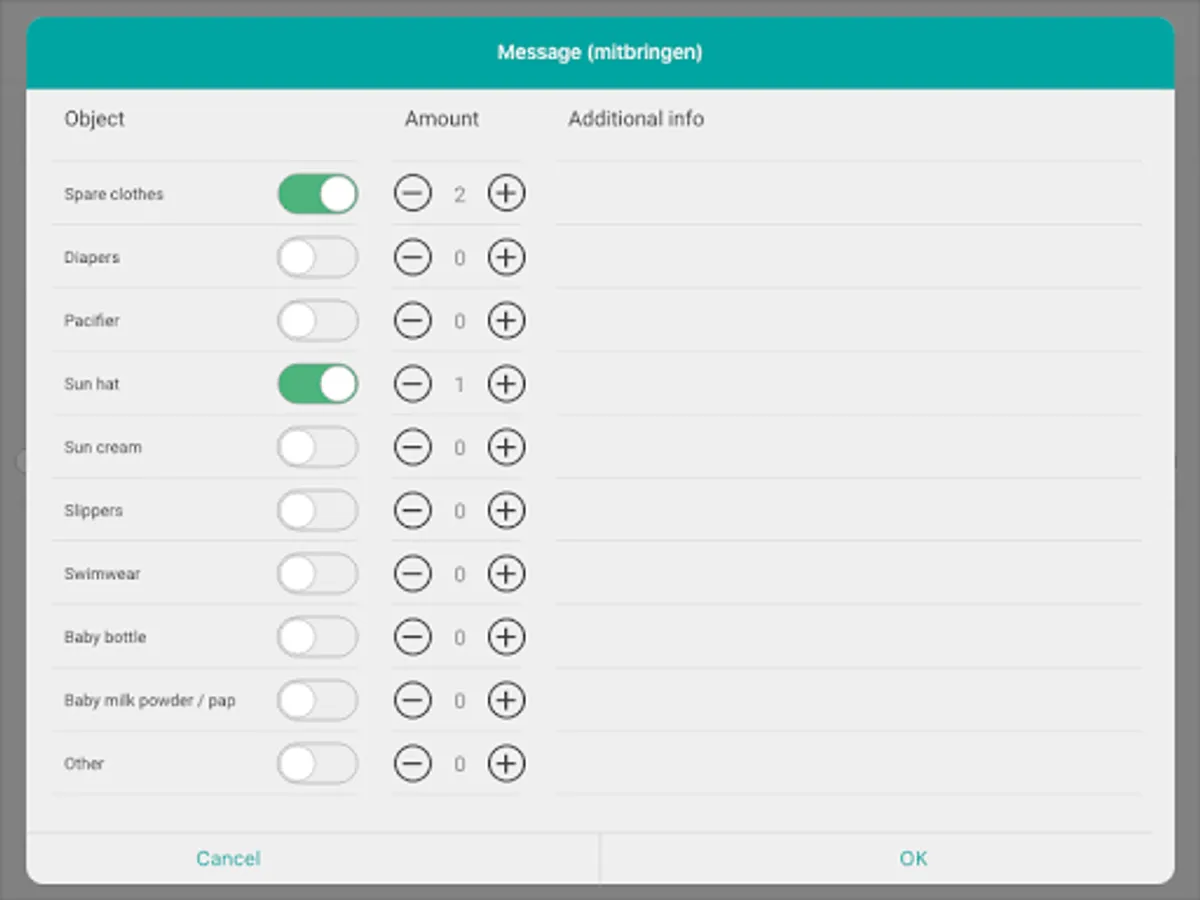Click the Spare clothes label
Viewport: 1200px width, 900px height.
pyautogui.click(x=114, y=194)
